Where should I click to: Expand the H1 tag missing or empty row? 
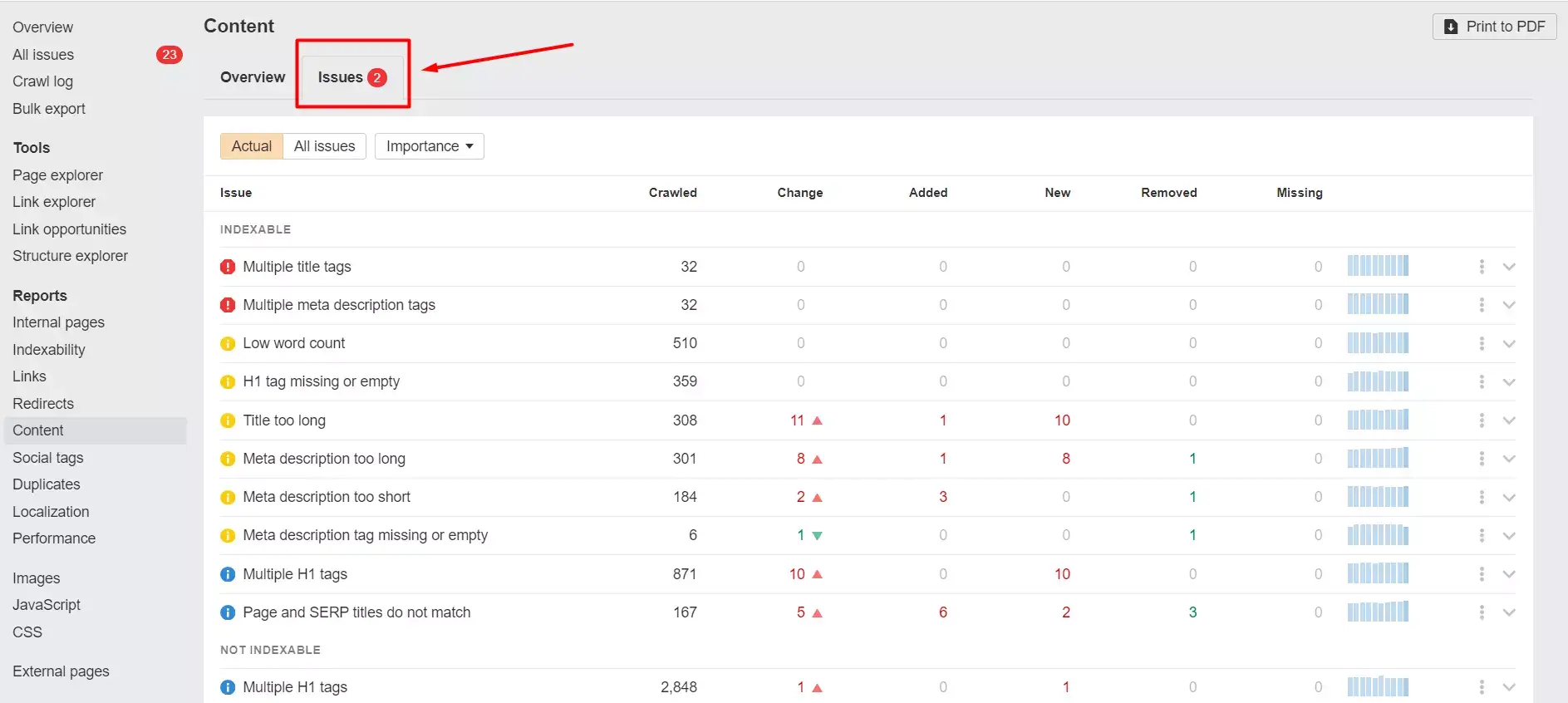tap(1509, 381)
